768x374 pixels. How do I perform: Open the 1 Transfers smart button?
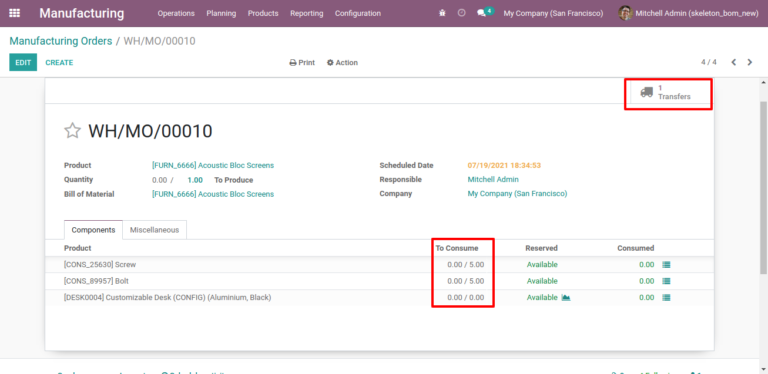(668, 92)
